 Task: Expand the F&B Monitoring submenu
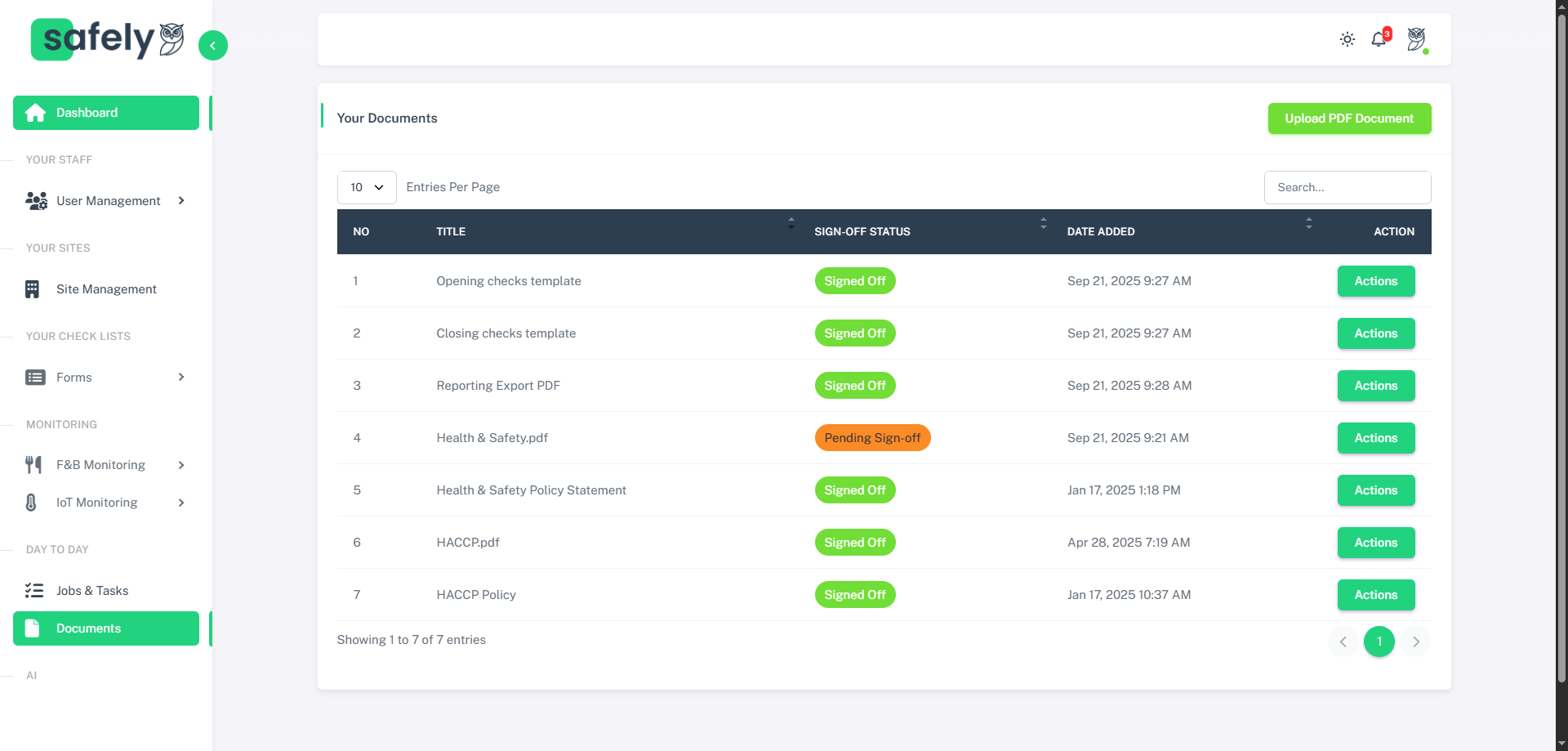click(181, 465)
